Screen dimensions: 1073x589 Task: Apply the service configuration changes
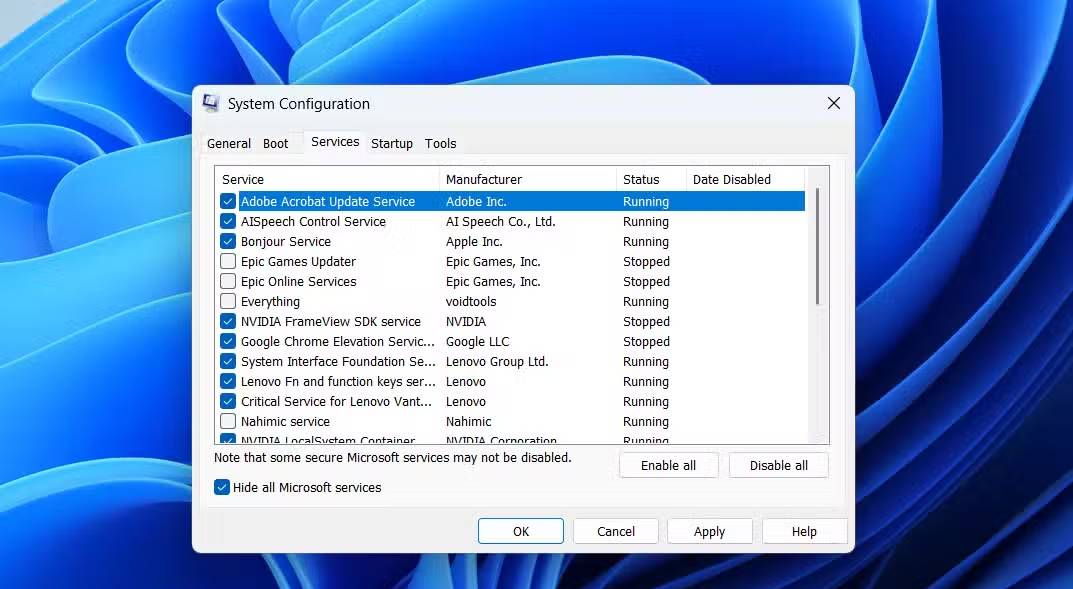click(x=710, y=531)
